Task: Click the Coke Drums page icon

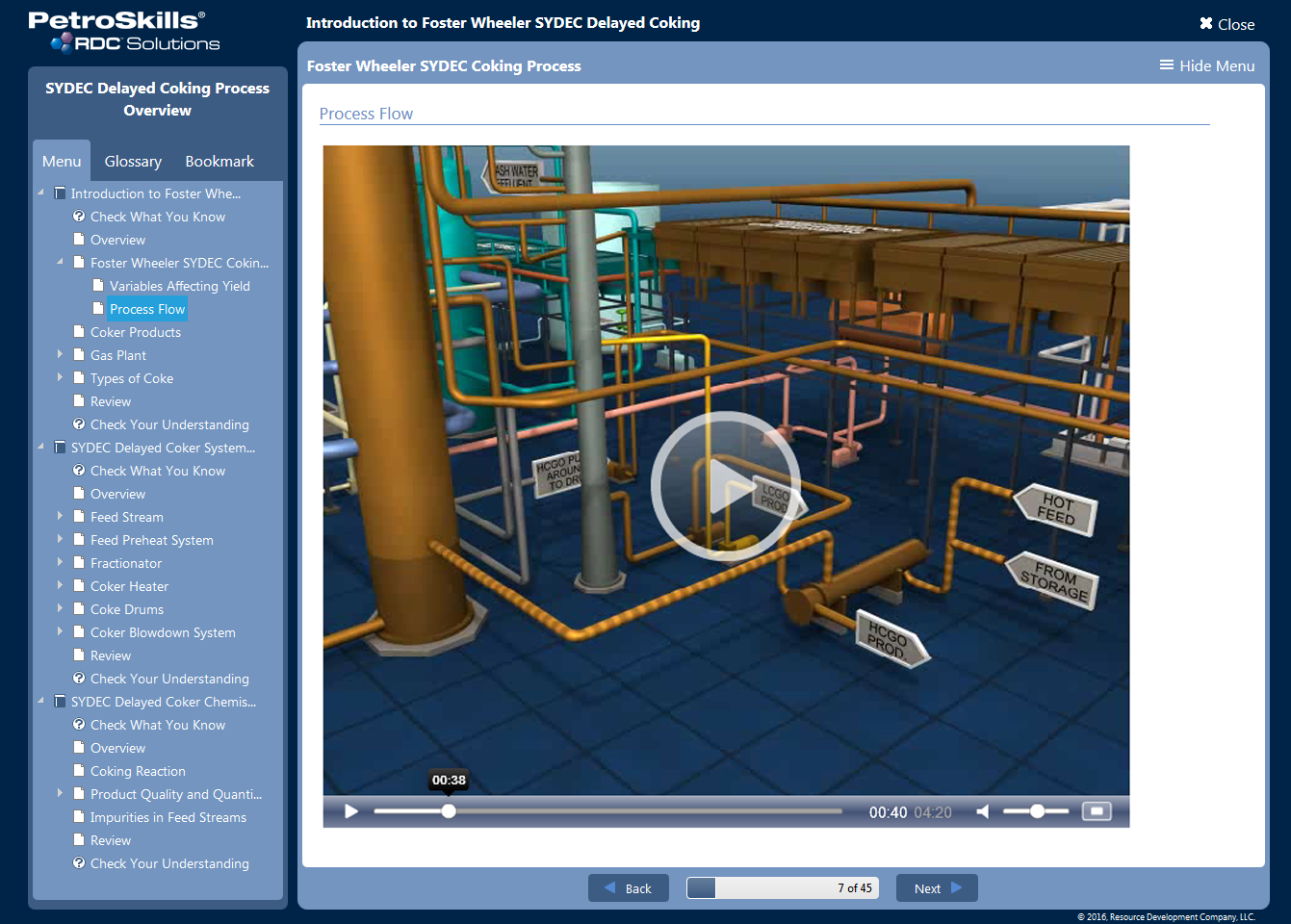Action: click(79, 608)
